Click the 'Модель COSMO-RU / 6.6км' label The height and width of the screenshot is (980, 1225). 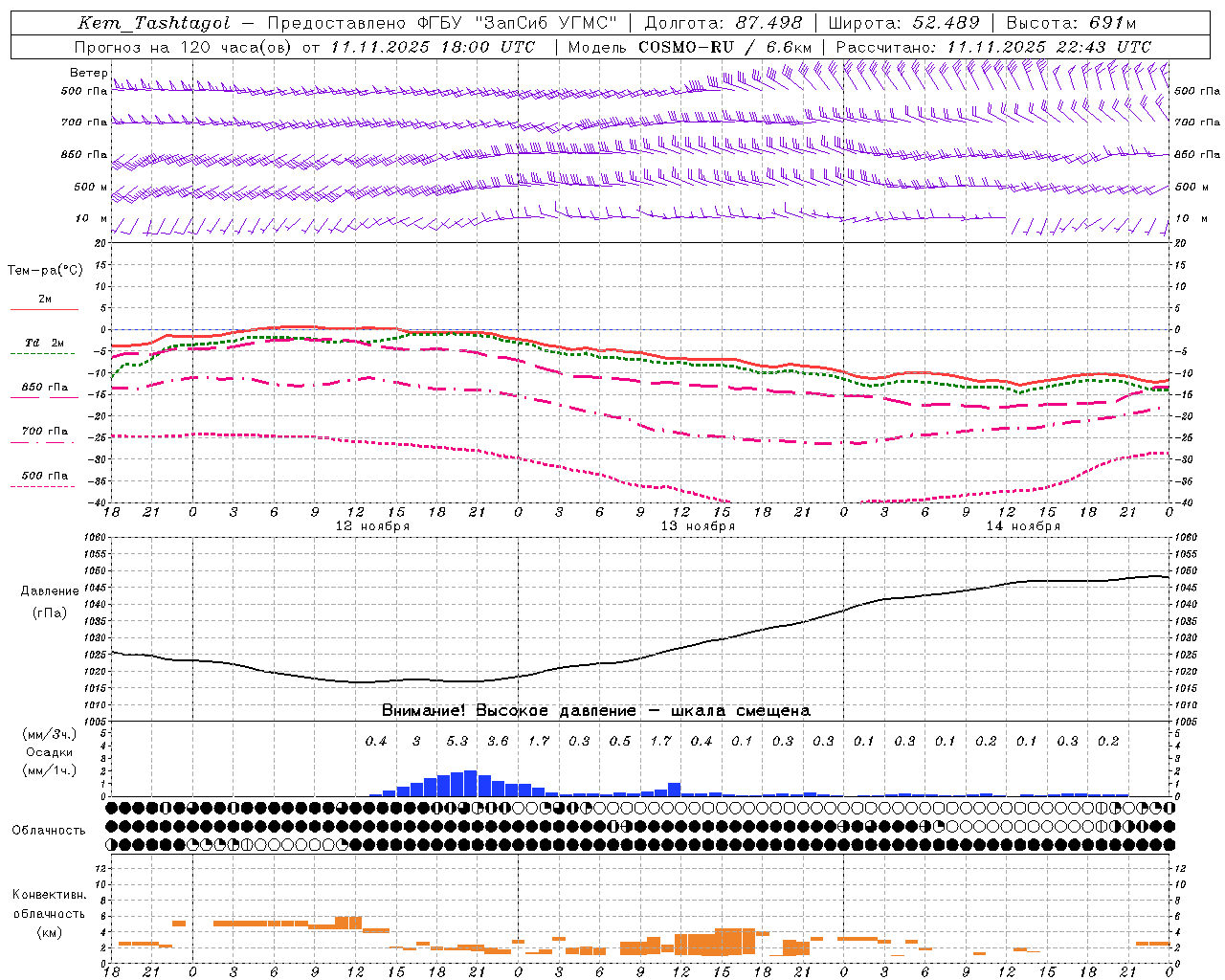coord(690,46)
